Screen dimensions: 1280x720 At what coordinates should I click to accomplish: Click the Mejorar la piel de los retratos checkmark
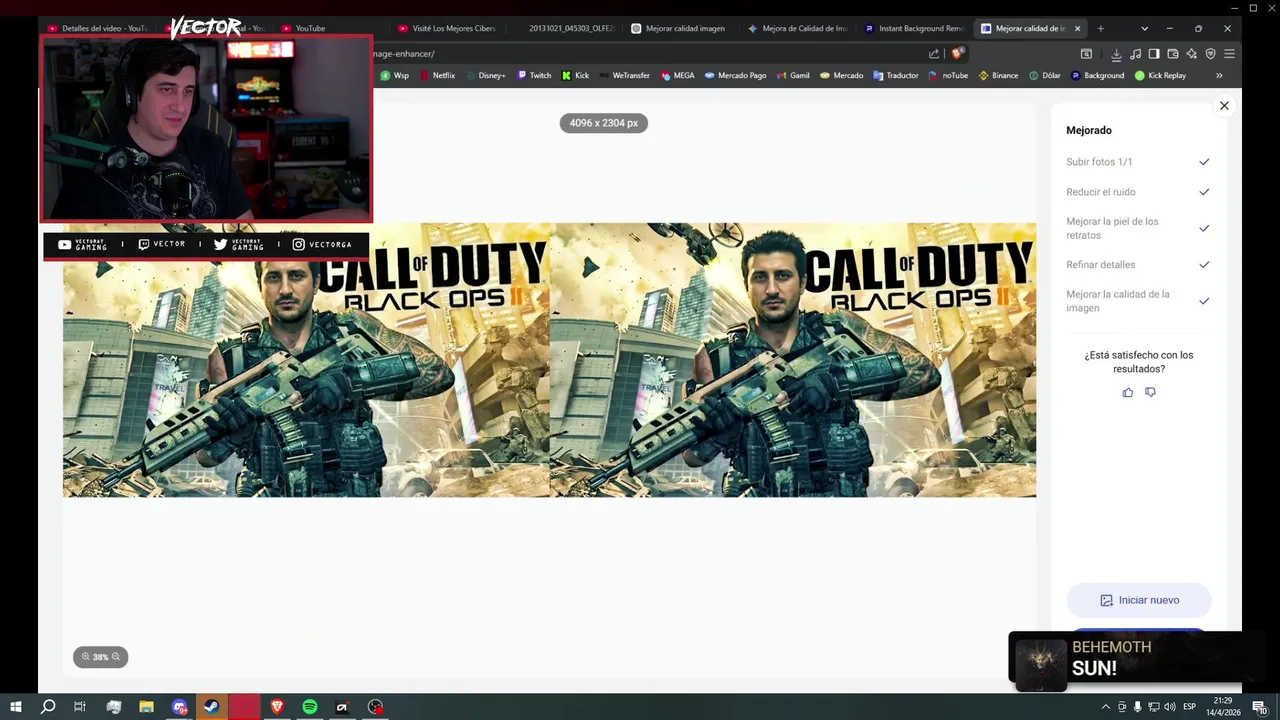(1204, 228)
